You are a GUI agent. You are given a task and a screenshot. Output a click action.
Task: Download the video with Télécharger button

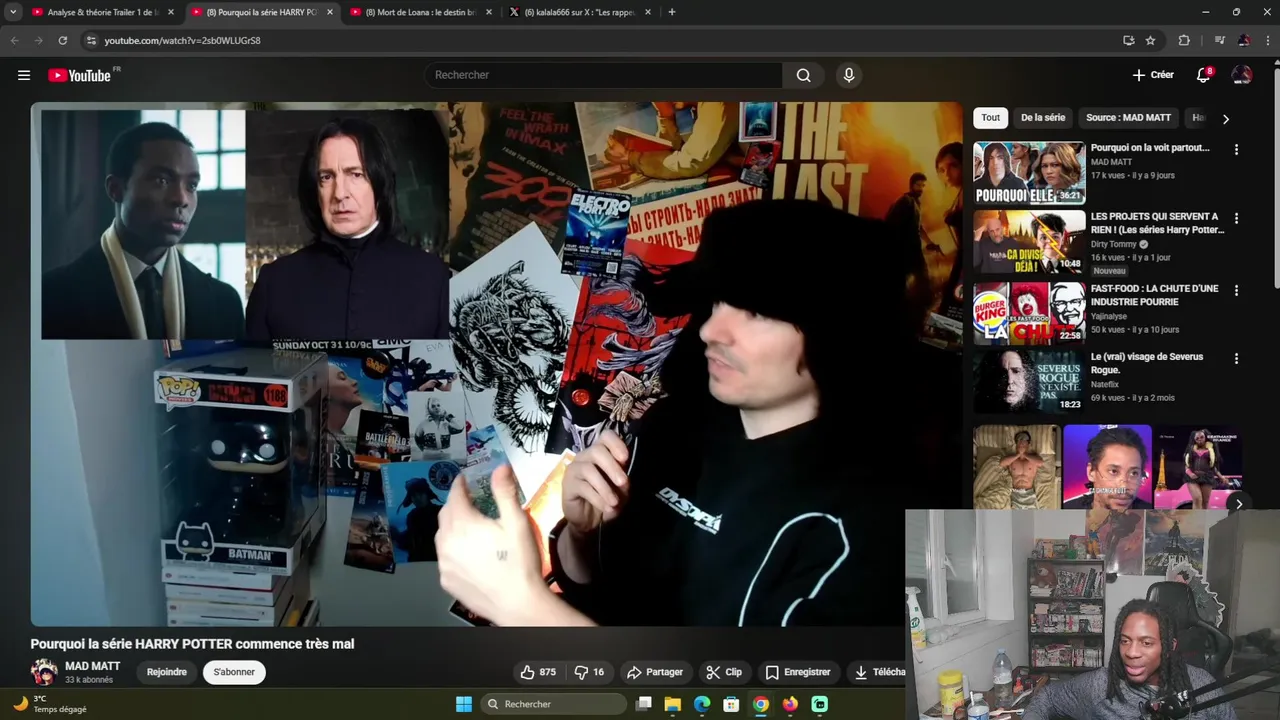[878, 672]
